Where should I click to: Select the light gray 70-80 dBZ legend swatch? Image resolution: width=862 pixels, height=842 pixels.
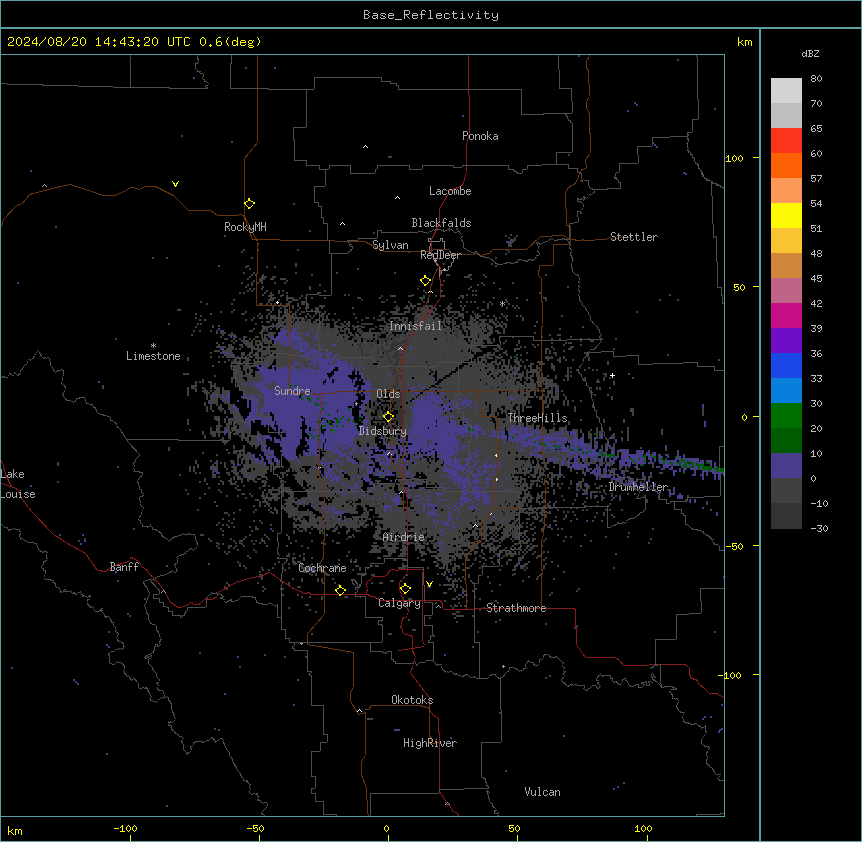(x=786, y=91)
